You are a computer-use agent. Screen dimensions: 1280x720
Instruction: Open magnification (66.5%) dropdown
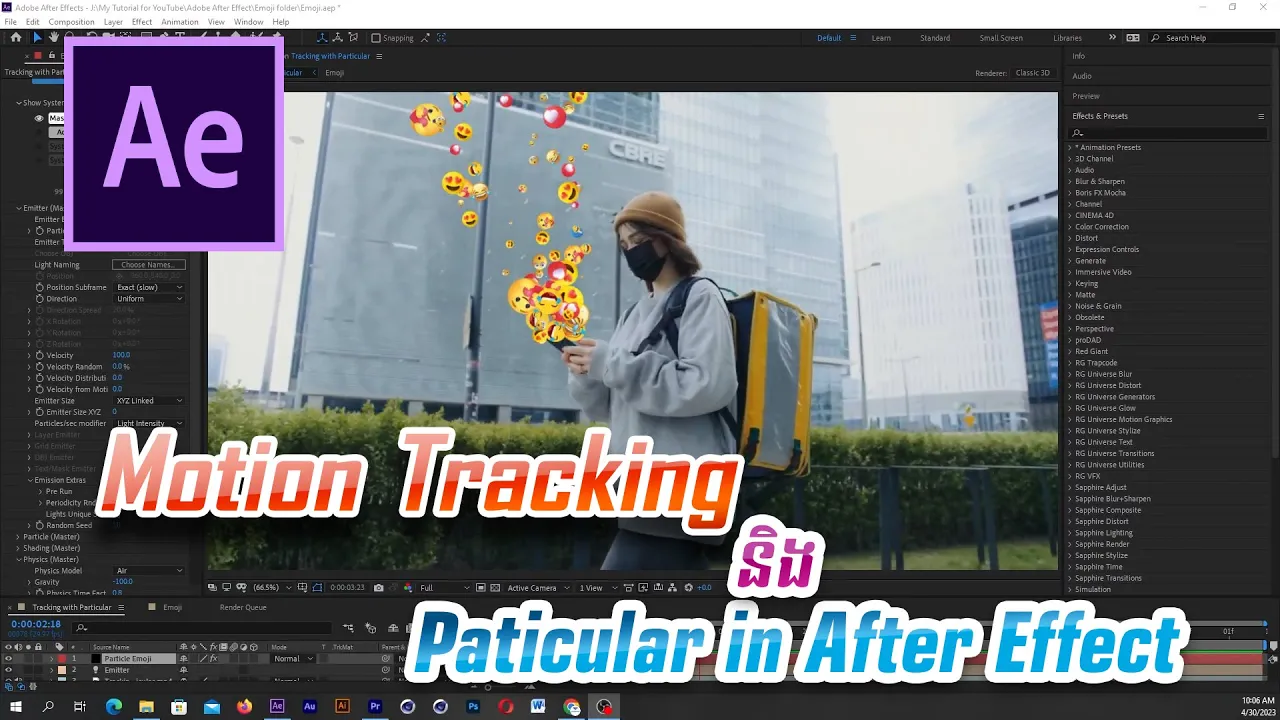coord(272,588)
